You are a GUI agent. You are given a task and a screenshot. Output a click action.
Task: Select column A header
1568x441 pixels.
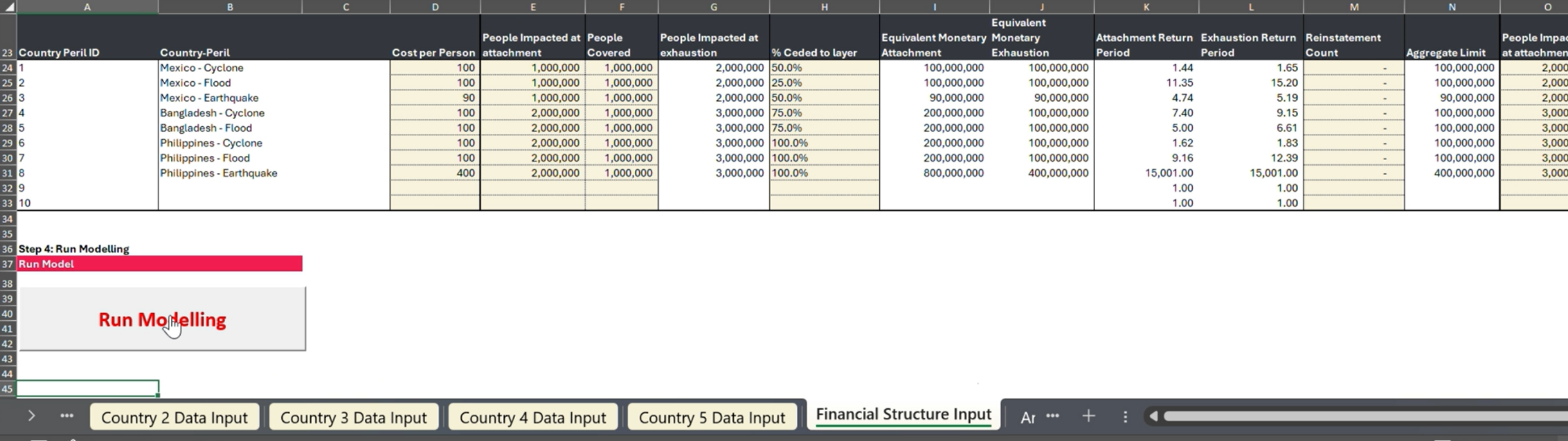point(88,6)
